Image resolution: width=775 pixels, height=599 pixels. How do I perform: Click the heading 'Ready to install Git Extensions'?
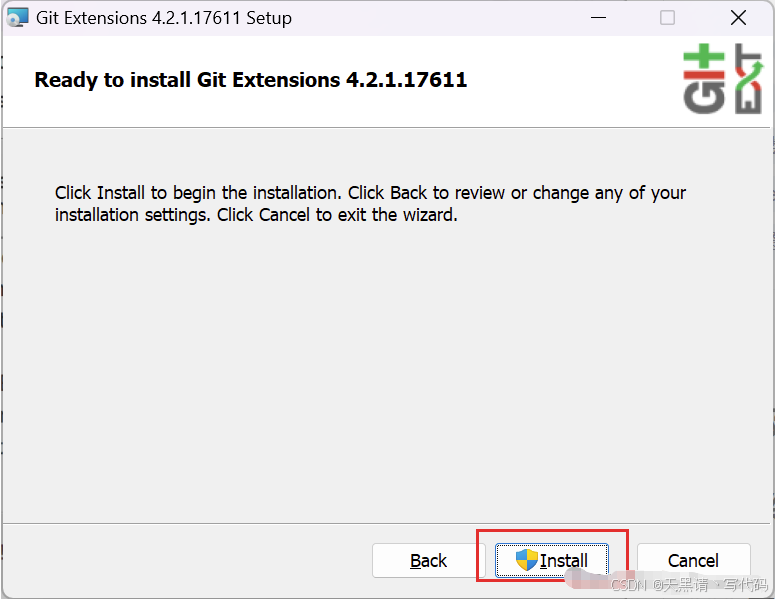pos(251,80)
